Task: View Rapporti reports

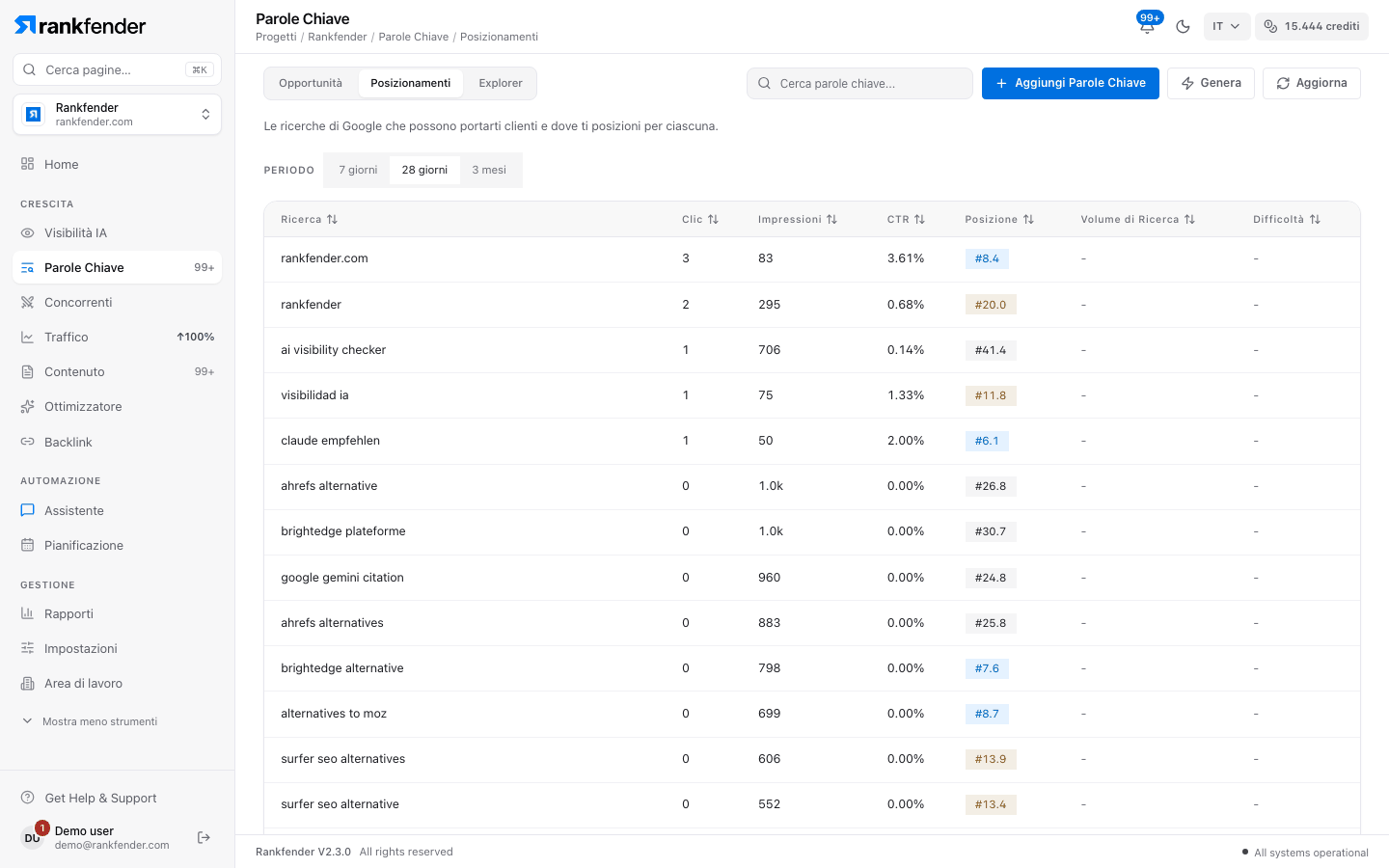Action: [x=118, y=613]
